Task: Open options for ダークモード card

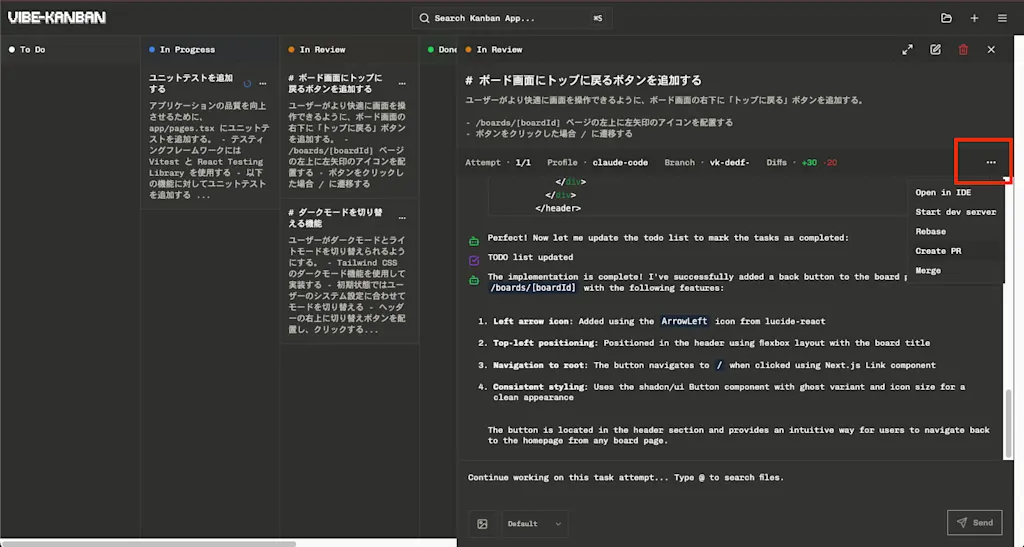Action: click(x=402, y=218)
